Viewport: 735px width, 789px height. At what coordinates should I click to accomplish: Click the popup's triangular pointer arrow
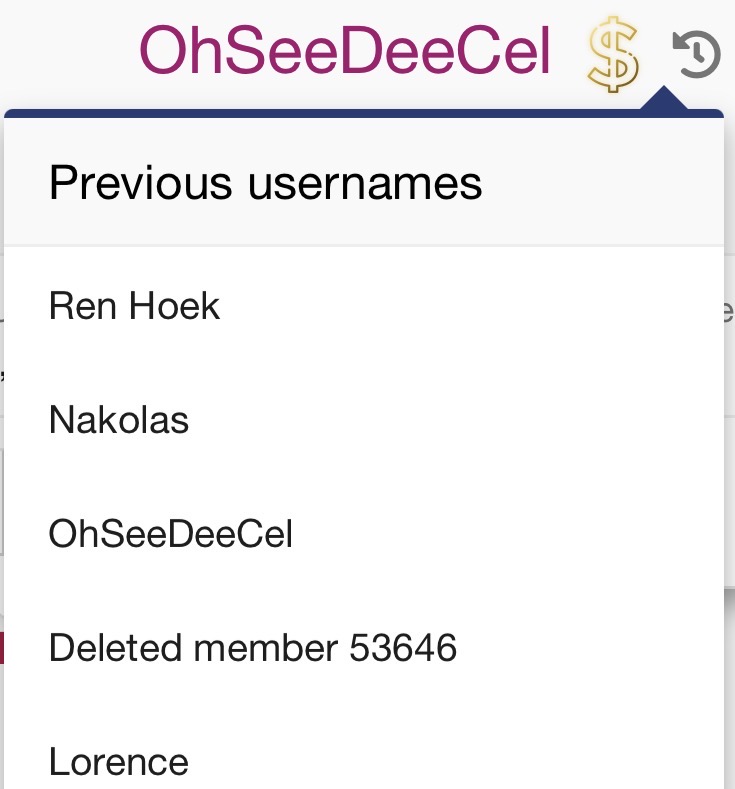664,98
